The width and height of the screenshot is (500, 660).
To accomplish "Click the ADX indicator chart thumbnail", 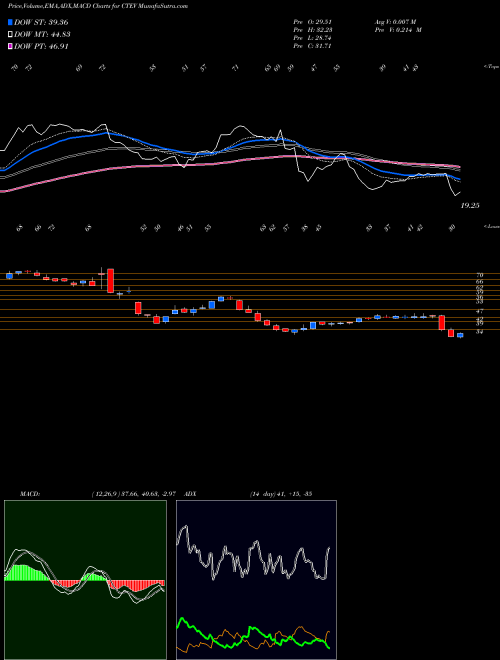I will point(256,580).
